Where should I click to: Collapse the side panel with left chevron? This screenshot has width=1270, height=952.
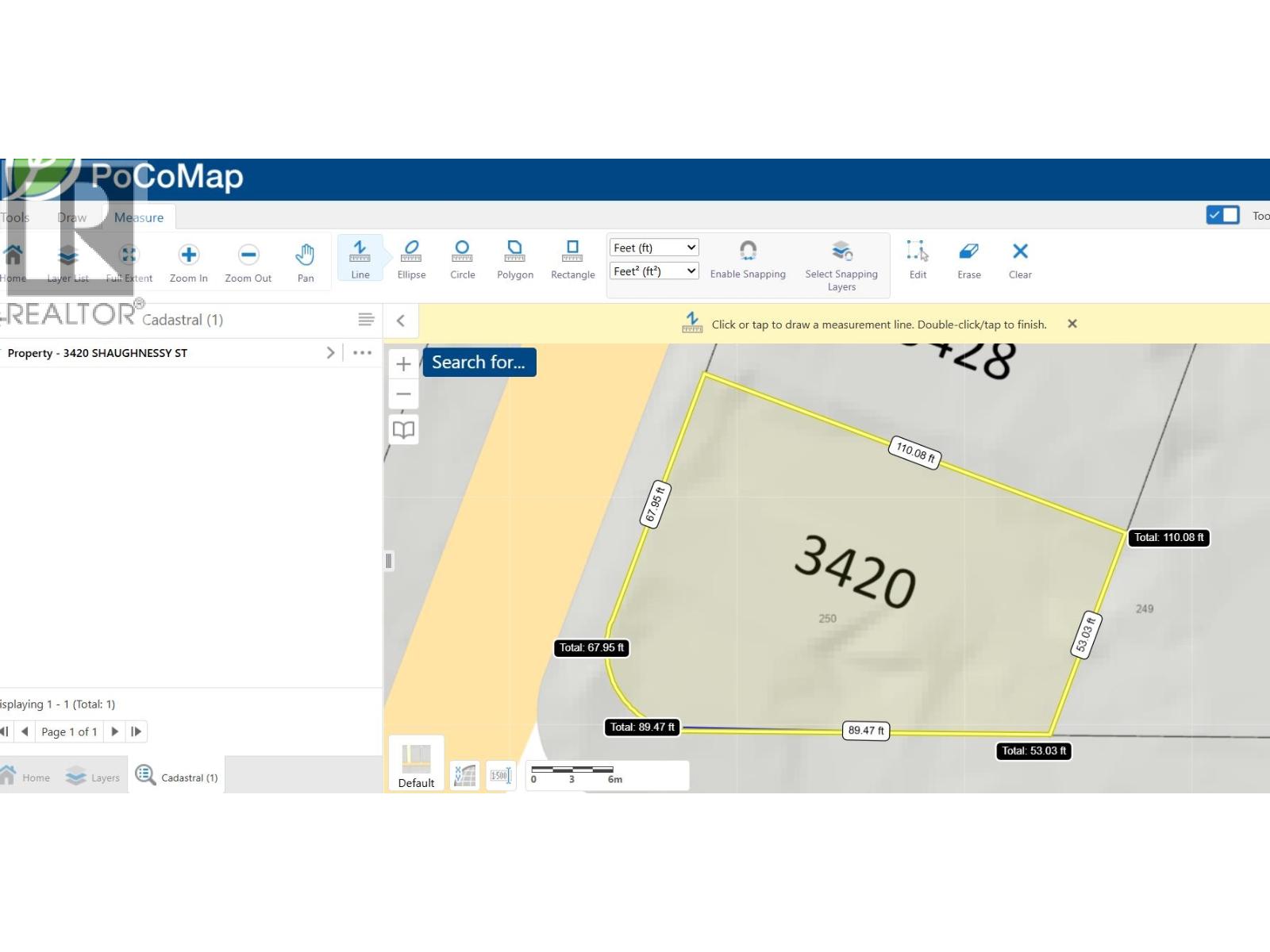pyautogui.click(x=401, y=321)
